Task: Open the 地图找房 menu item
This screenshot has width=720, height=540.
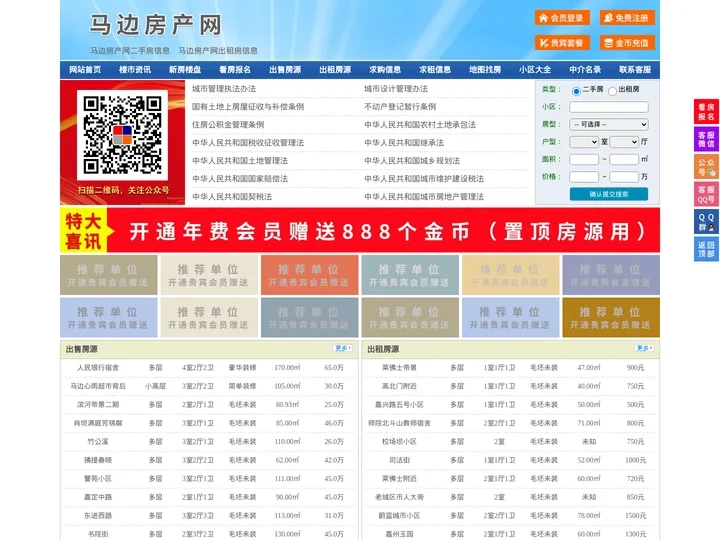Action: pyautogui.click(x=485, y=70)
